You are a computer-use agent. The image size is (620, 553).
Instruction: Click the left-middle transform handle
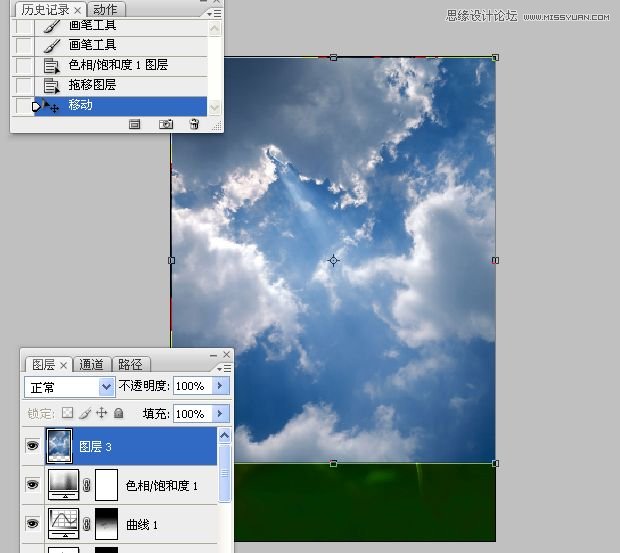click(172, 260)
